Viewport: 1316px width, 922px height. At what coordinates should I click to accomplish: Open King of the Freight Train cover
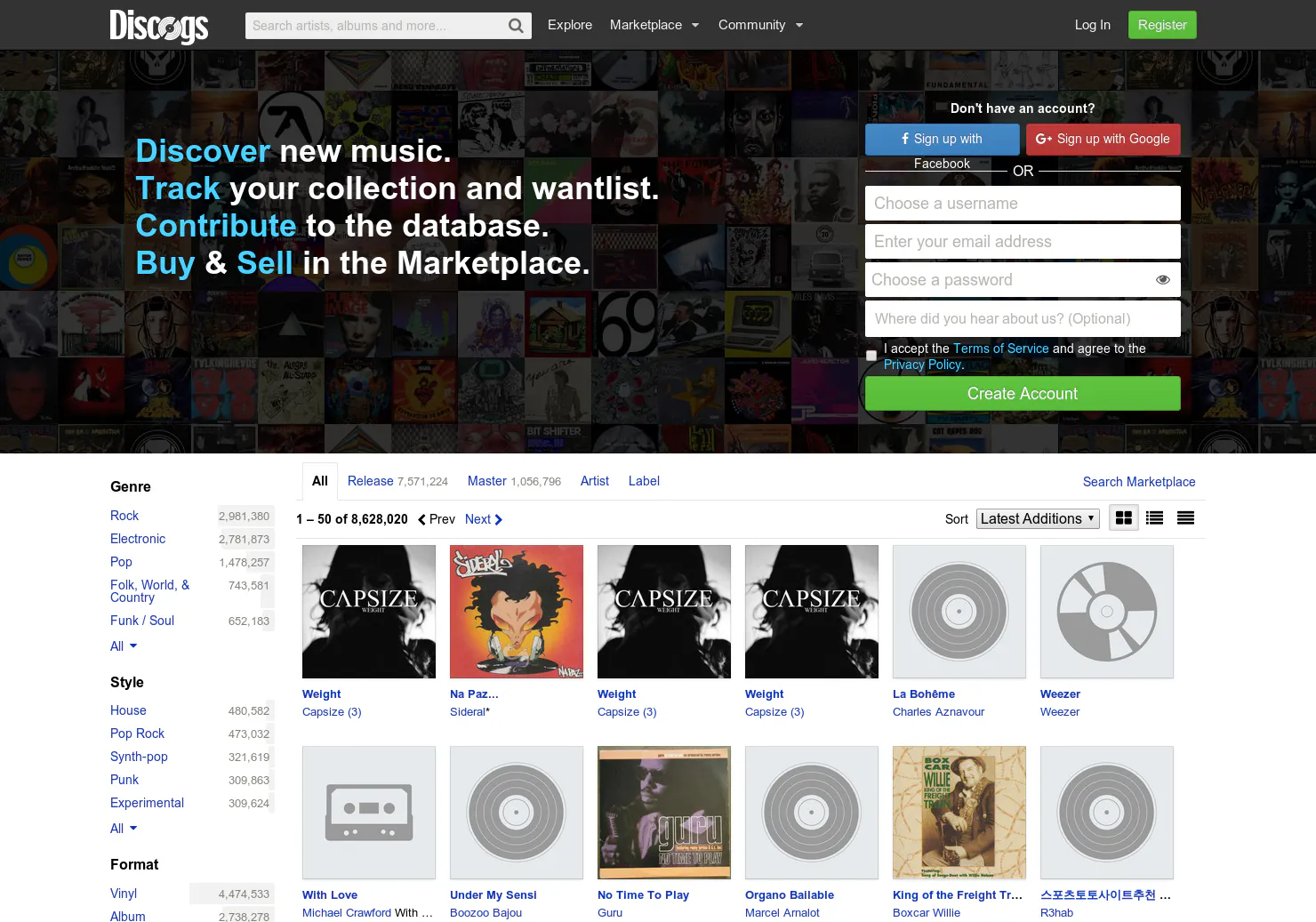959,813
